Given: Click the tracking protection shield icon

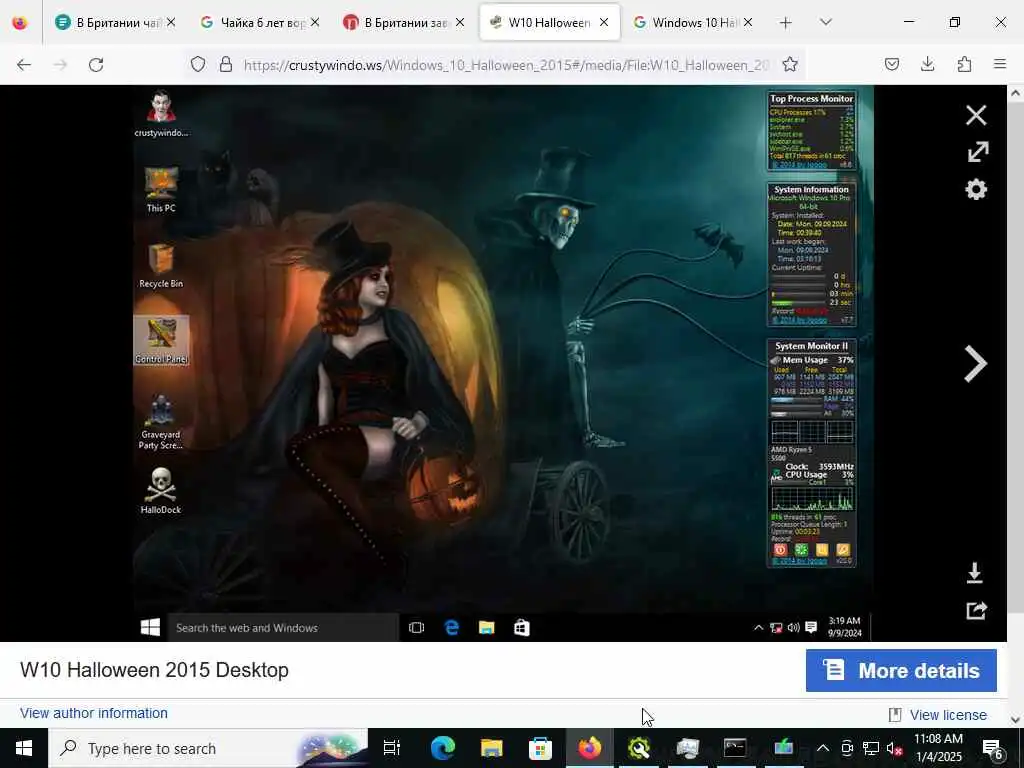Looking at the screenshot, I should [198, 64].
